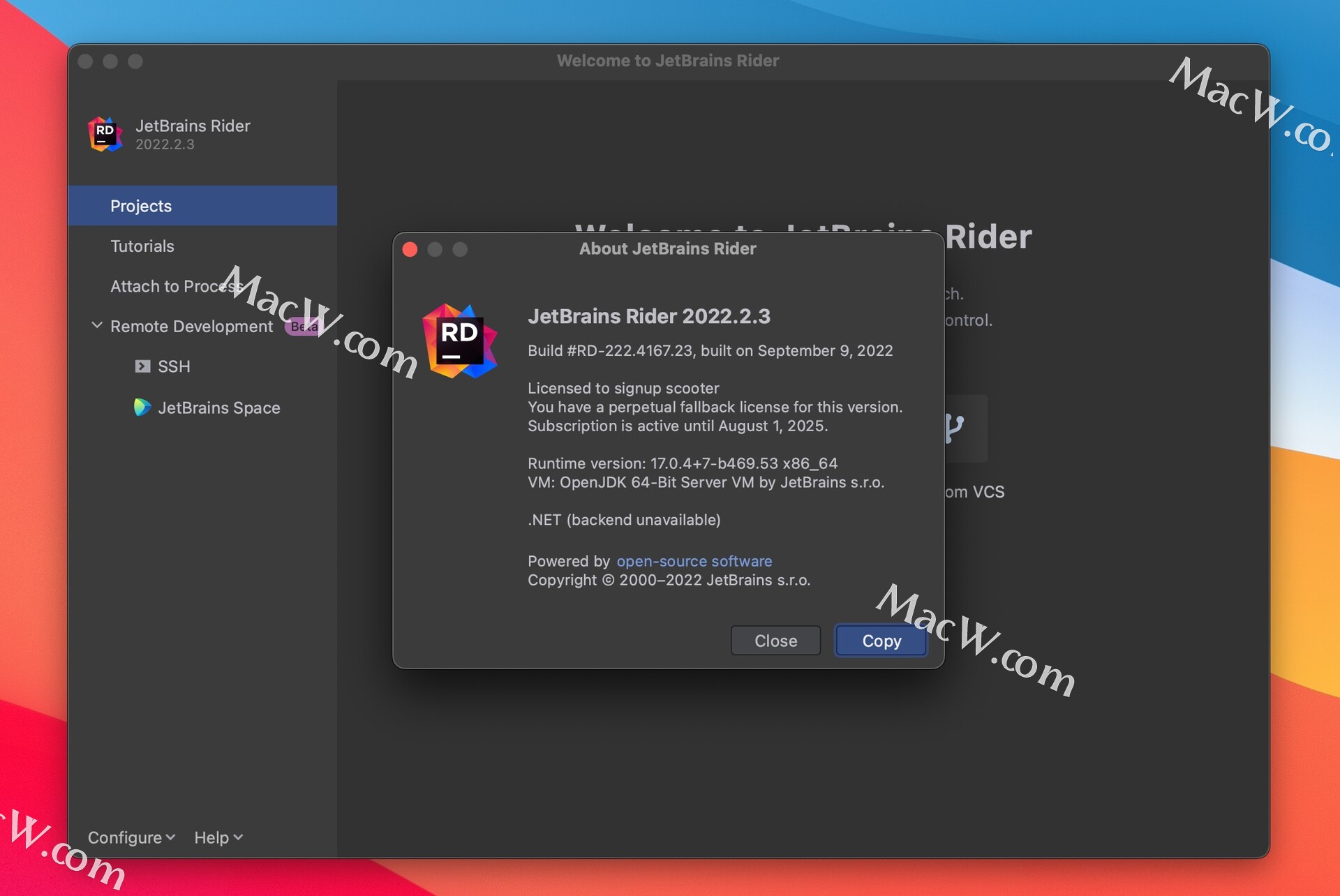
Task: Click the Get from VCS branch icon
Action: click(x=954, y=428)
